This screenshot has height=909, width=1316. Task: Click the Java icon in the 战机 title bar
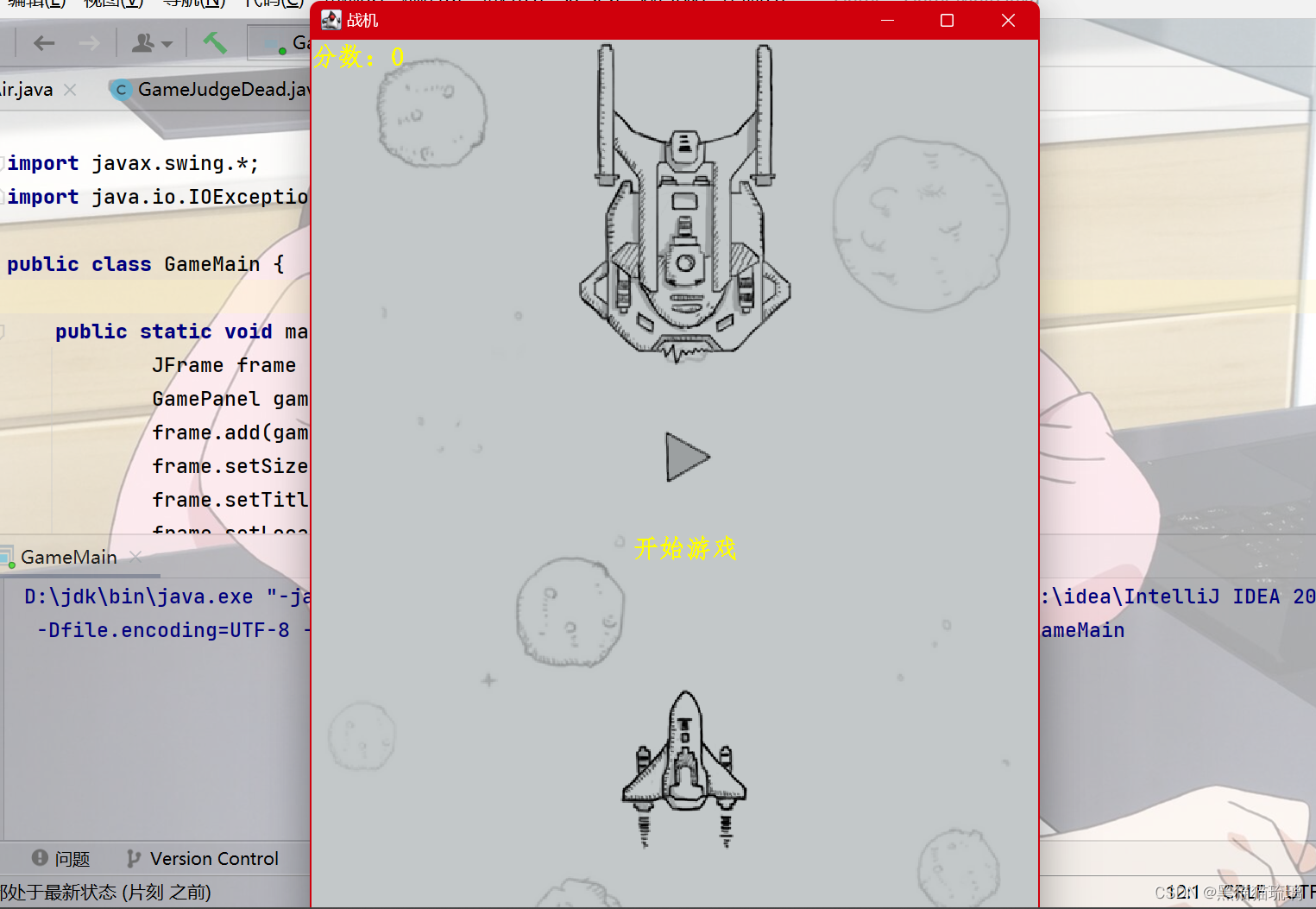coord(331,20)
